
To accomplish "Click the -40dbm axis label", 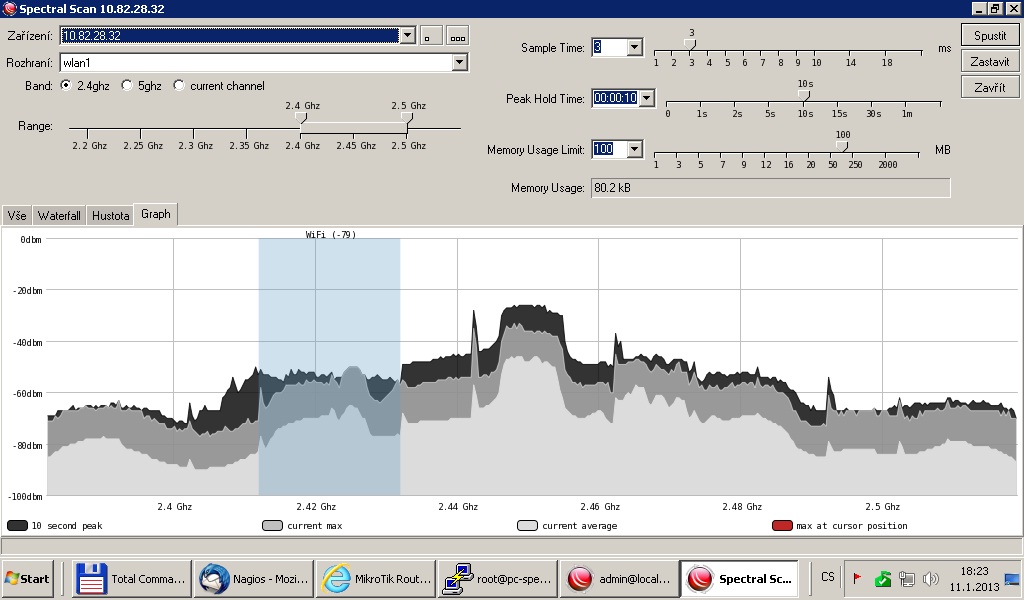I will click(x=27, y=342).
